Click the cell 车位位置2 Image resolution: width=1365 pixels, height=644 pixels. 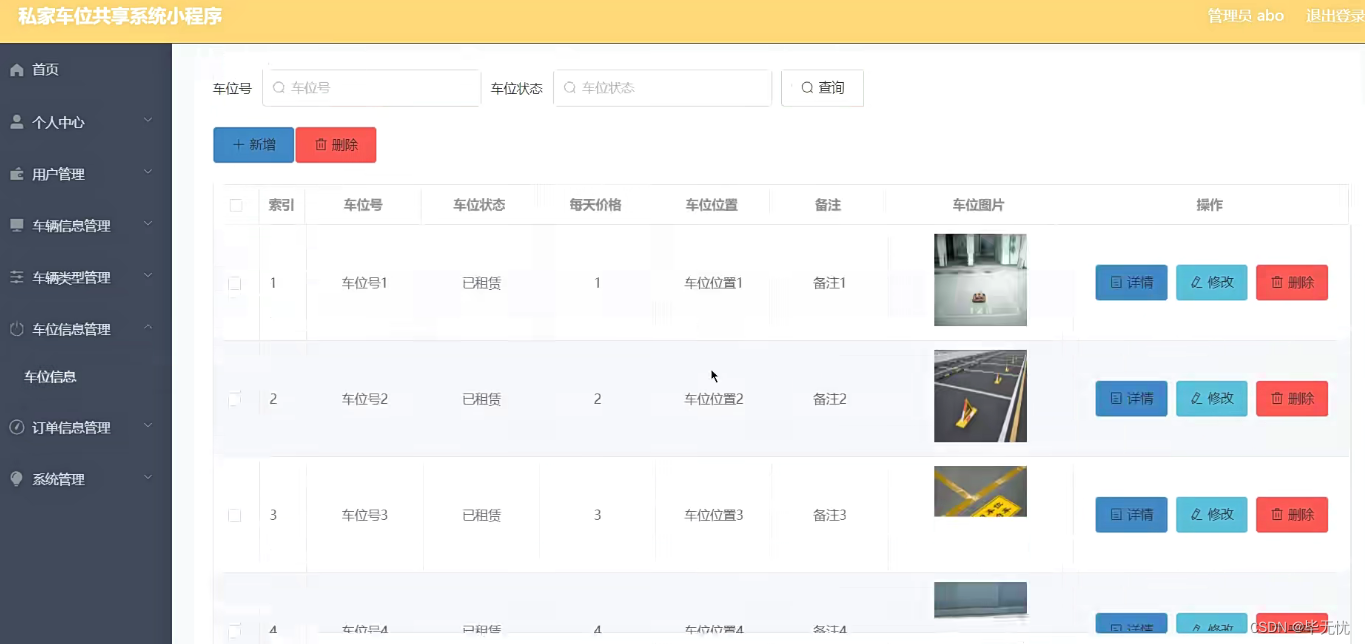click(x=713, y=399)
